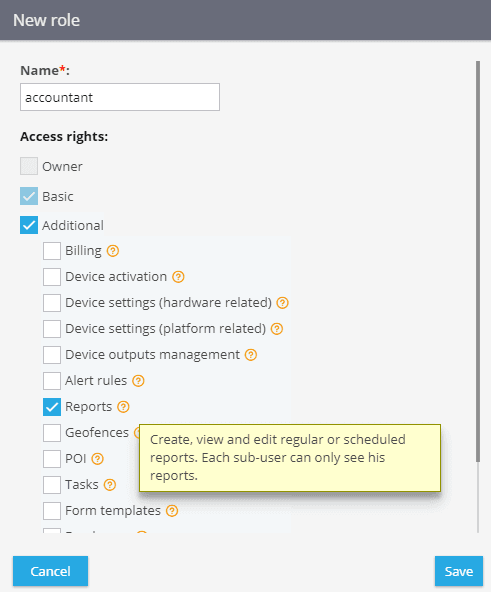491x592 pixels.
Task: Cancel creating the role
Action: (50, 571)
